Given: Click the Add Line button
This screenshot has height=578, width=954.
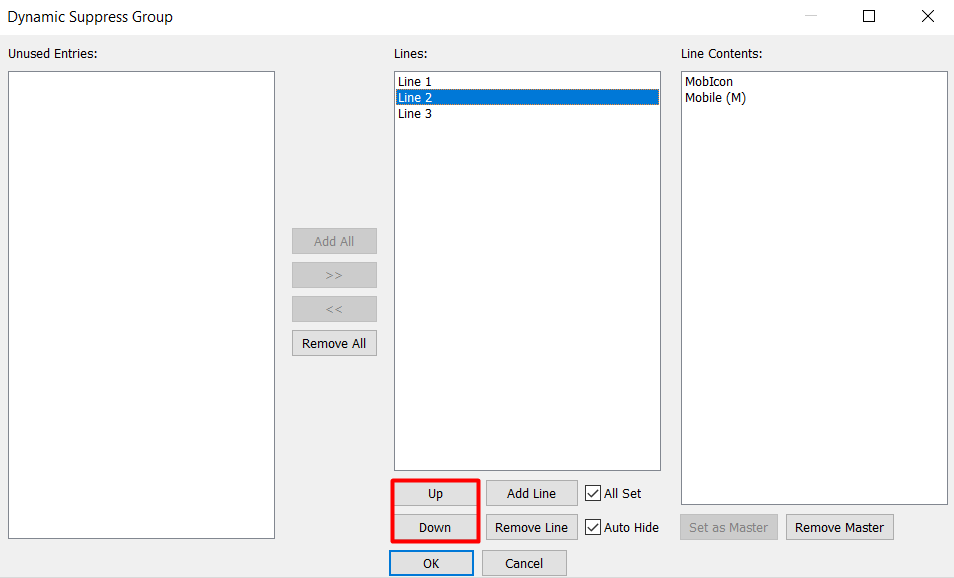Looking at the screenshot, I should pyautogui.click(x=531, y=494).
